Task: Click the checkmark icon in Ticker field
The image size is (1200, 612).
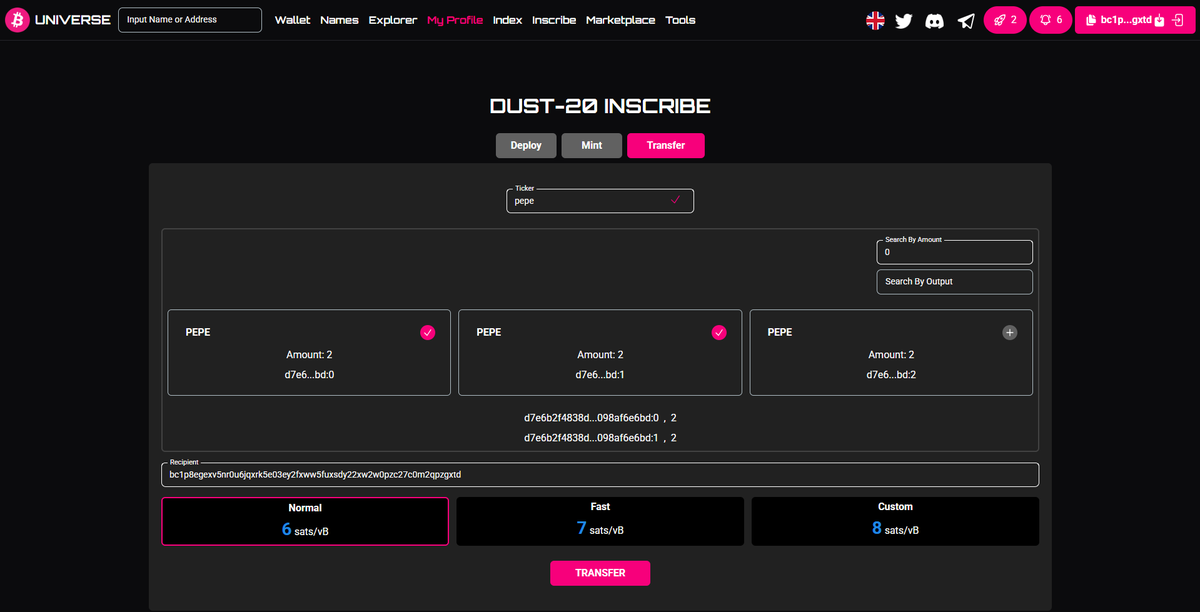Action: point(676,201)
